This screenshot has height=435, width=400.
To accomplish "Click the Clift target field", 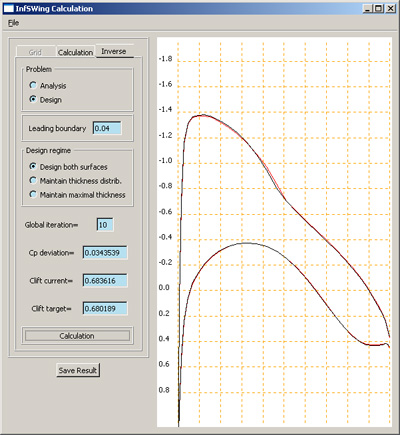I will pyautogui.click(x=105, y=308).
